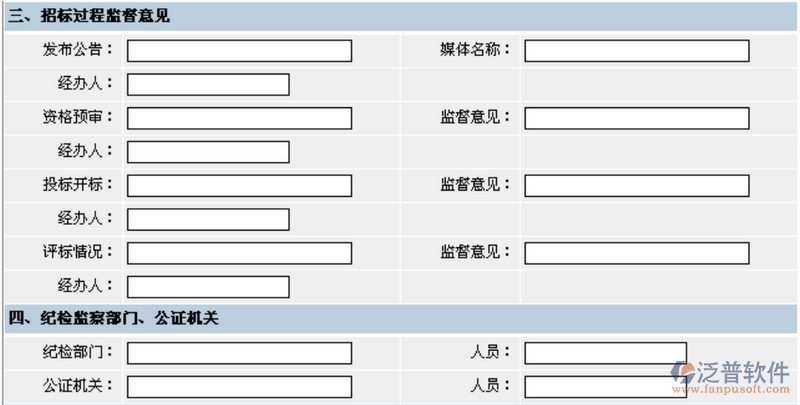
Task: Click 监督意见 field beside 投标开标
Action: [636, 185]
